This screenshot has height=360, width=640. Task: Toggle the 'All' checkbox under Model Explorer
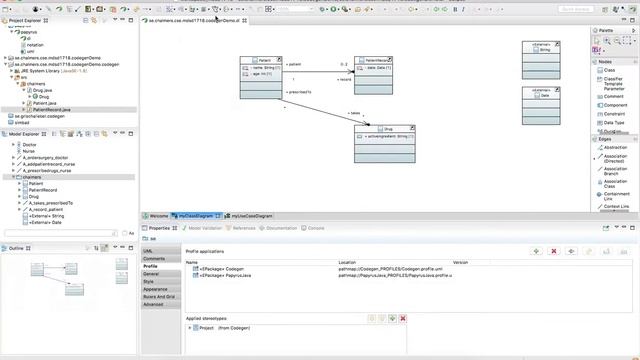click(125, 233)
